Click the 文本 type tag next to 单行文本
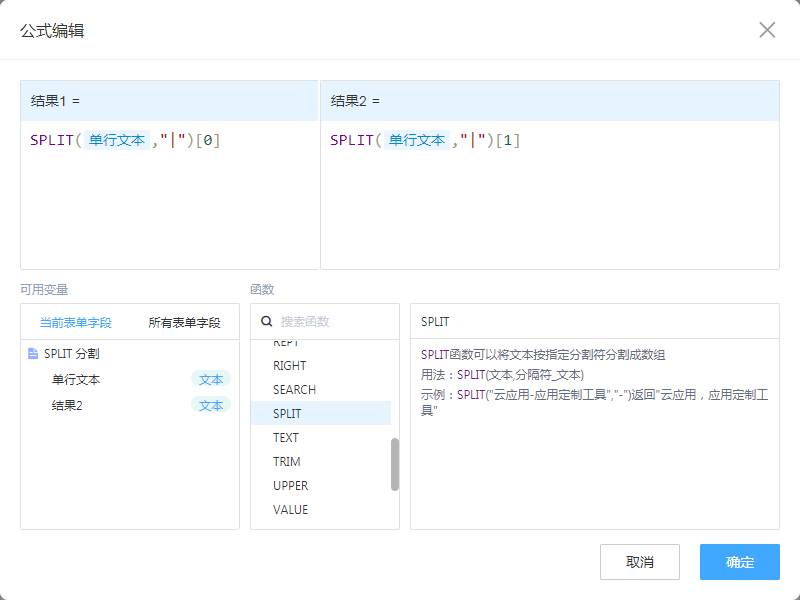The height and width of the screenshot is (600, 800). click(211, 380)
